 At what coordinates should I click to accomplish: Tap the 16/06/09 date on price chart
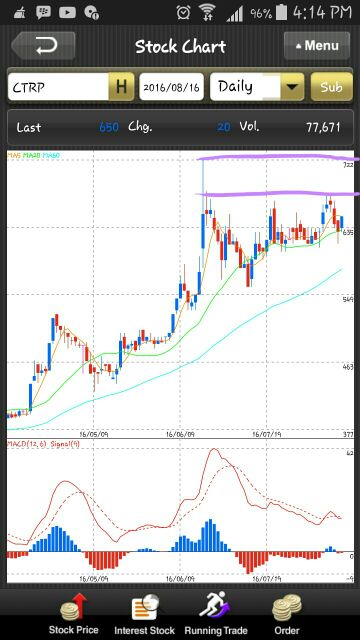(180, 434)
